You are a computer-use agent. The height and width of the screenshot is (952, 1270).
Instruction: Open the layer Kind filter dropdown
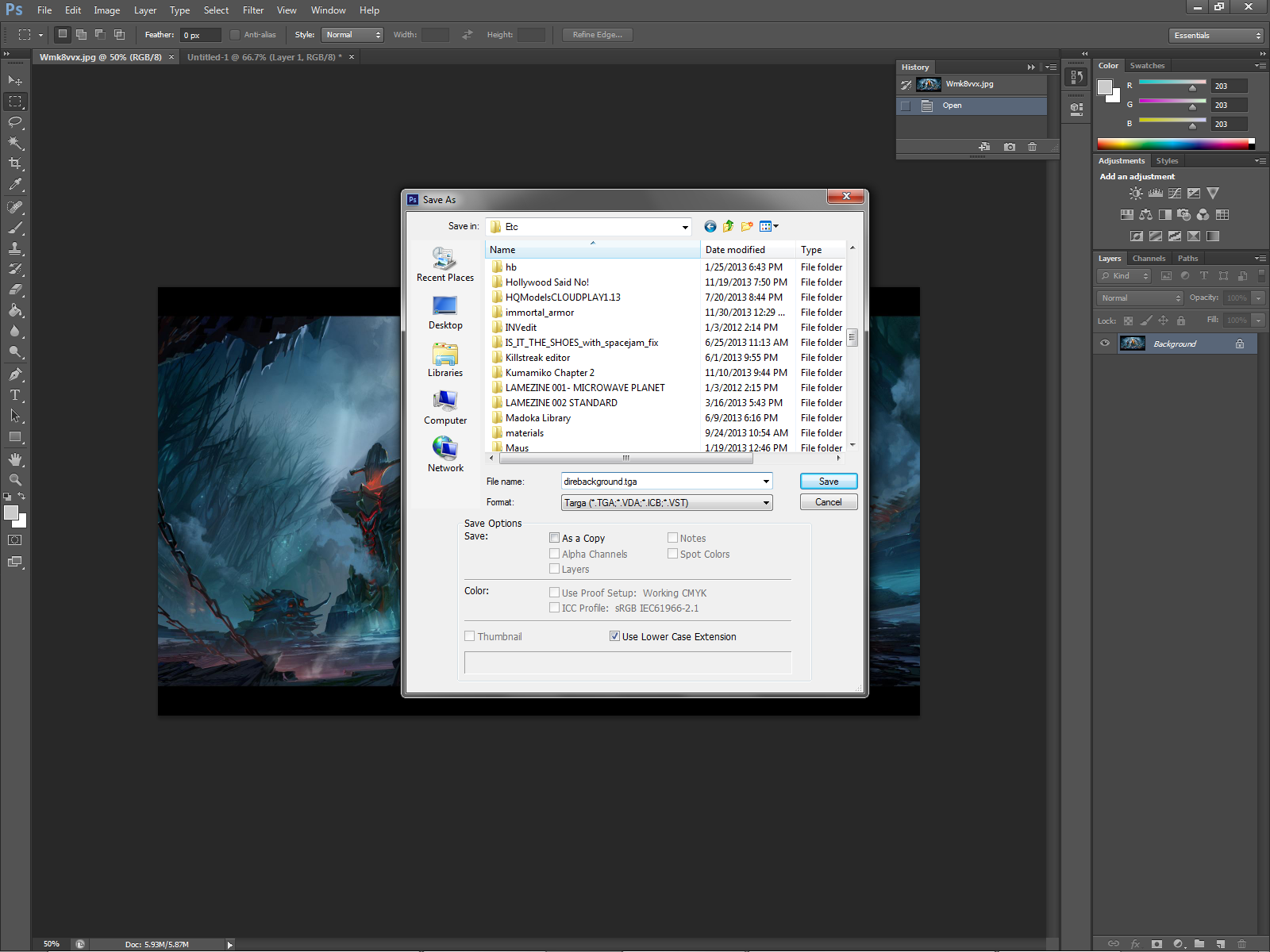pyautogui.click(x=1124, y=276)
